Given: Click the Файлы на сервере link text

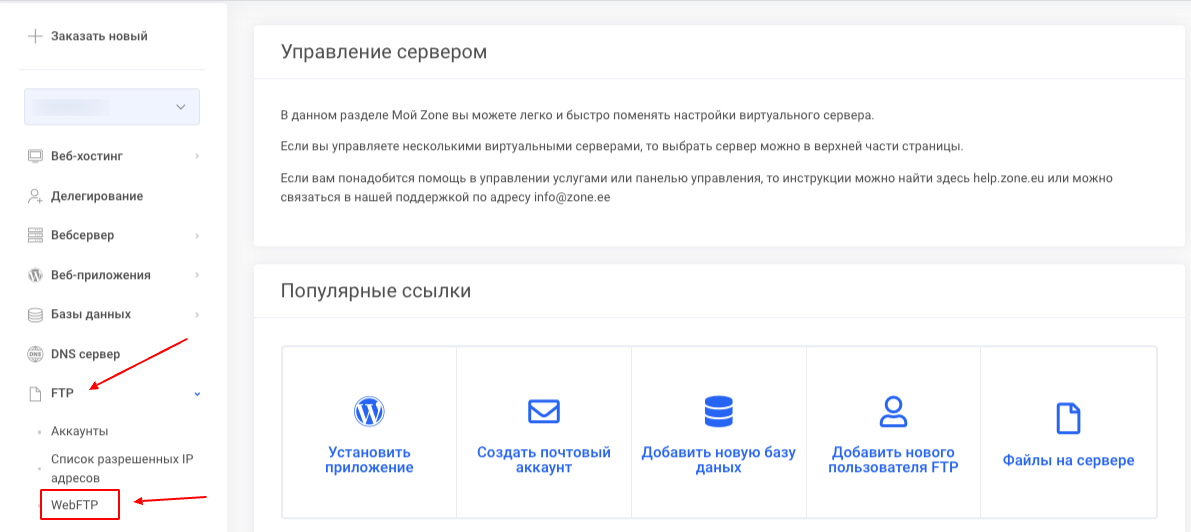Looking at the screenshot, I should (x=1068, y=461).
